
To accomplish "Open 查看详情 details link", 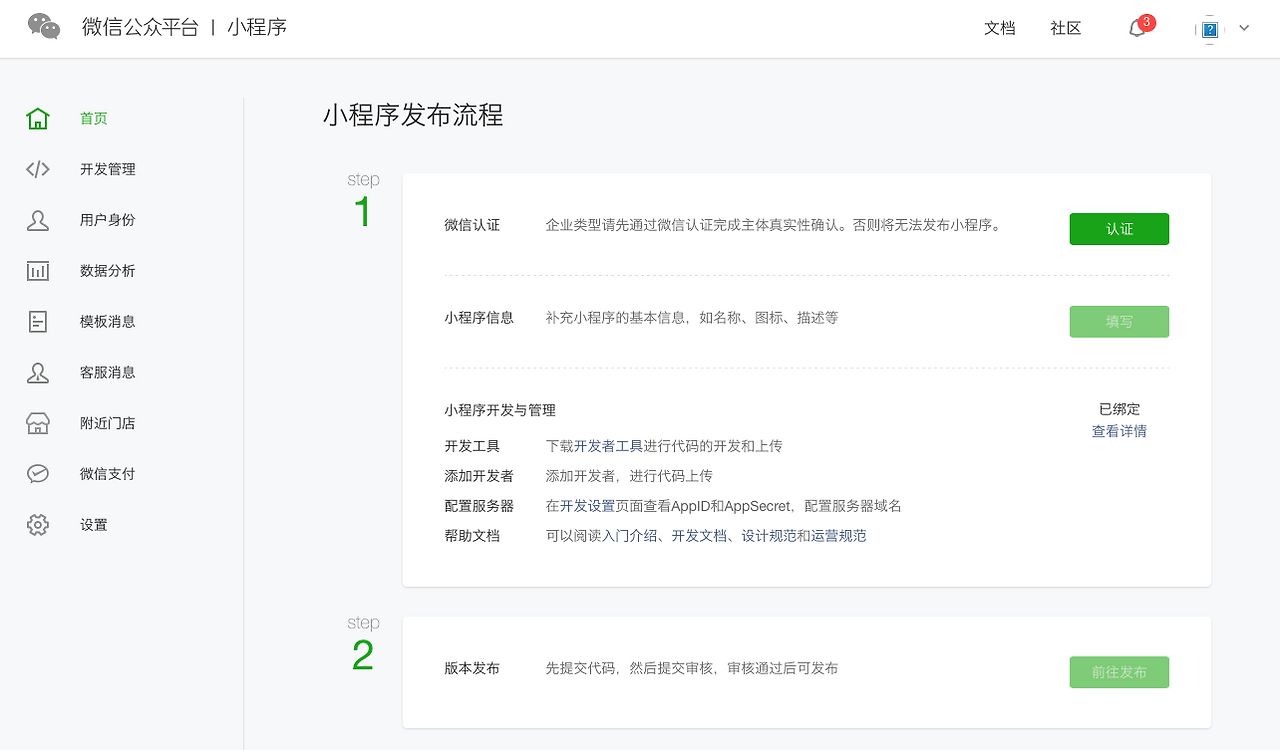I will point(1119,431).
